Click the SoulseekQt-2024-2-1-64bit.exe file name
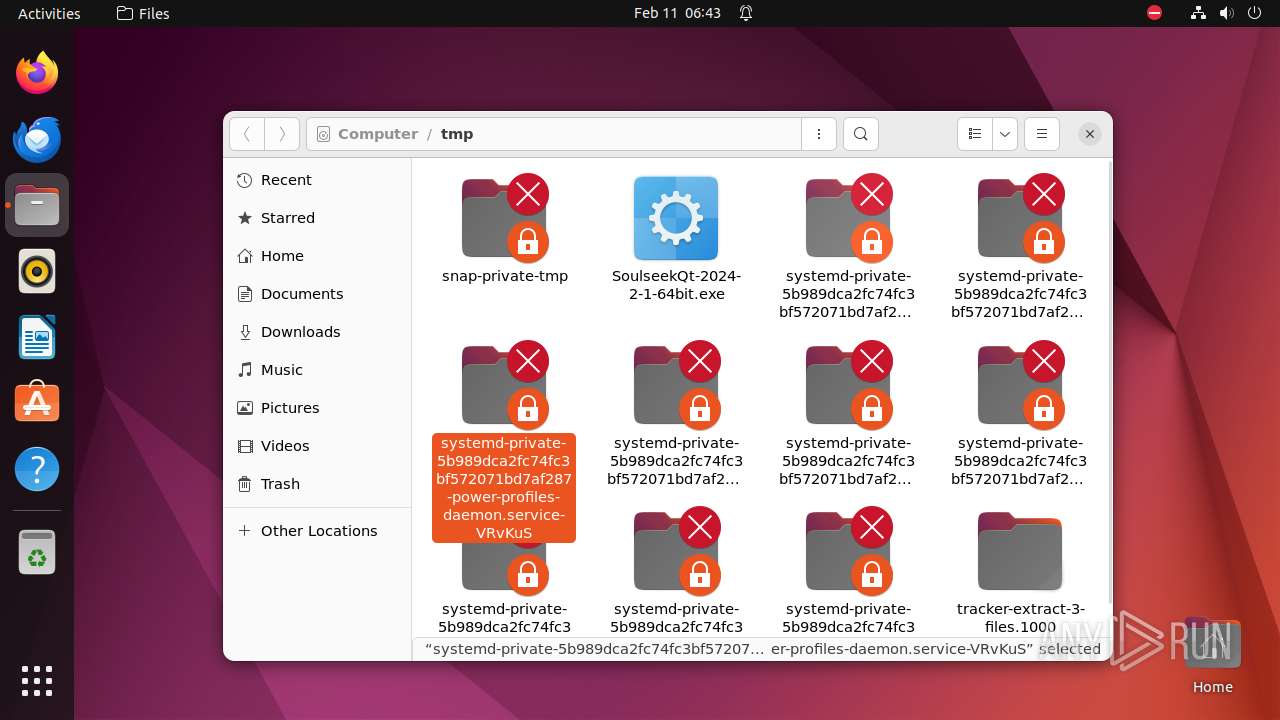This screenshot has width=1280, height=720. (676, 285)
